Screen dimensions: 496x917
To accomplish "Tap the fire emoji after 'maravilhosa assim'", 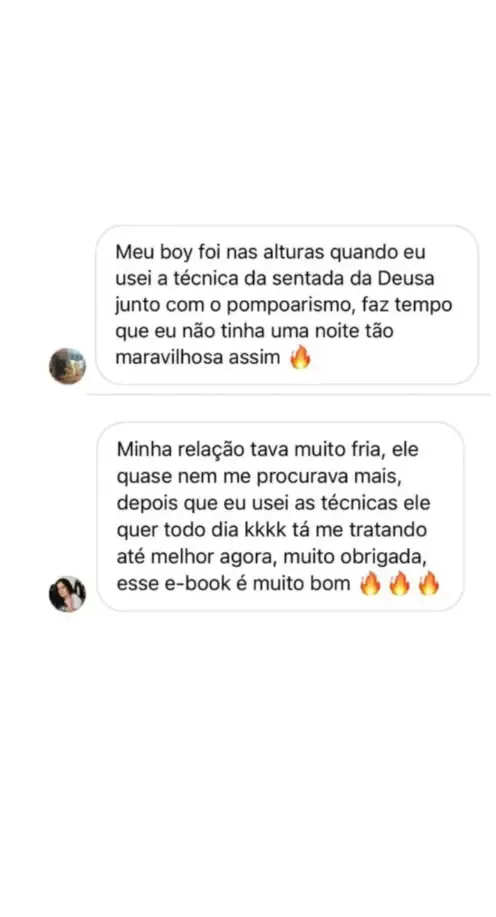I will tap(300, 357).
